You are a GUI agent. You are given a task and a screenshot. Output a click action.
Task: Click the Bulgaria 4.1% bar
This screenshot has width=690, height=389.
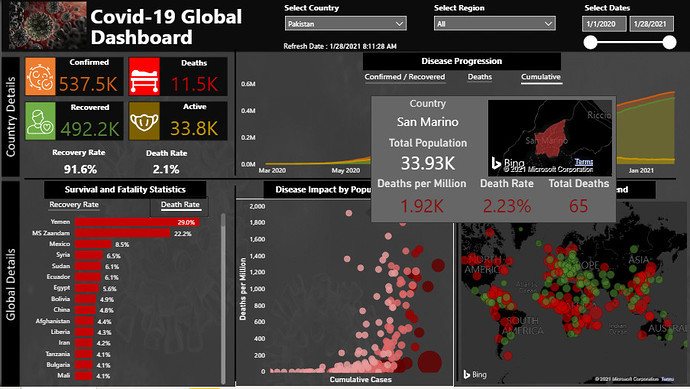84,365
